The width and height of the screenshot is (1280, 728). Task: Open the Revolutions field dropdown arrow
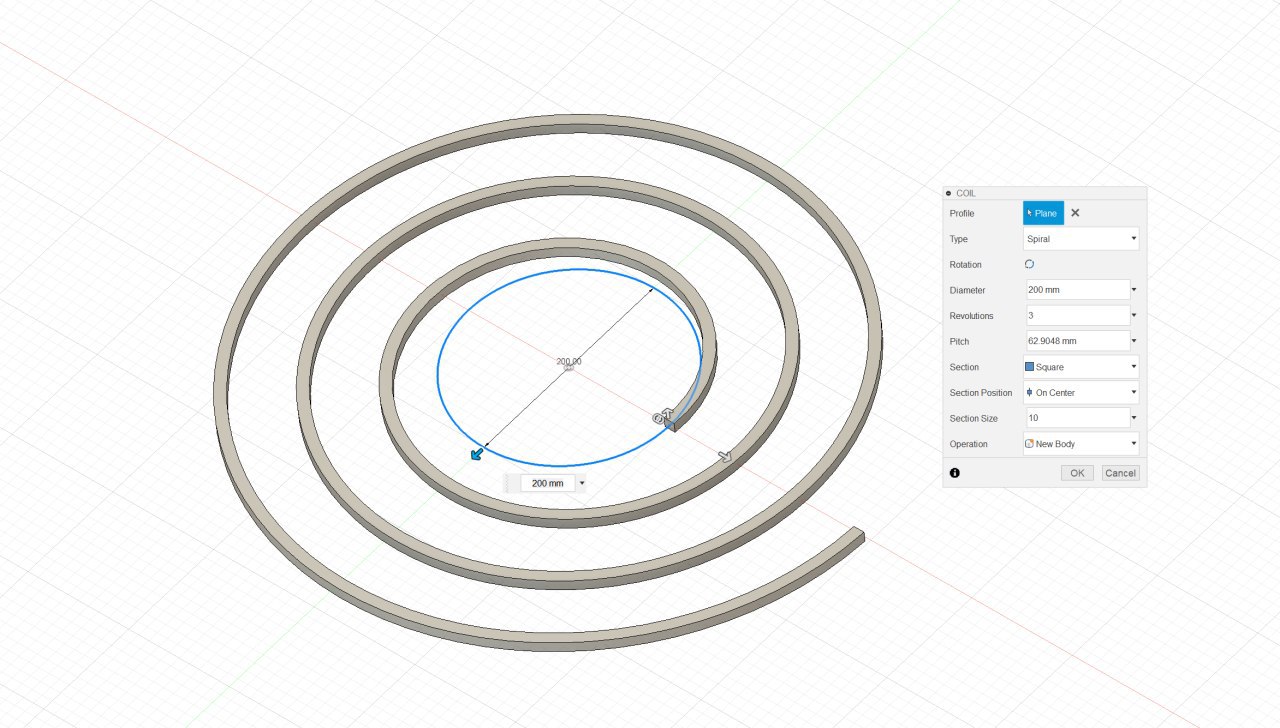[x=1135, y=316]
